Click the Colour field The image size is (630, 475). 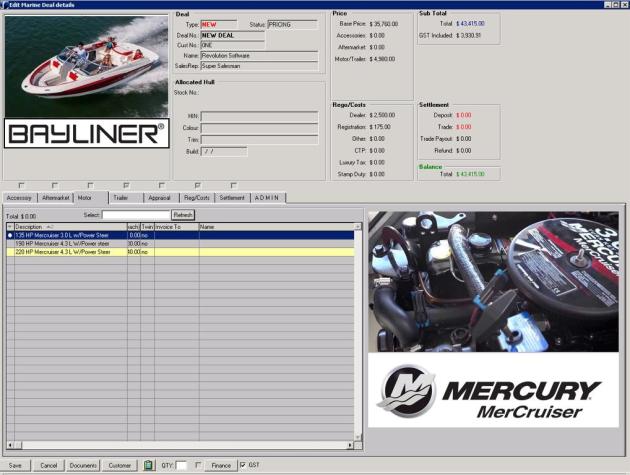tap(259, 128)
